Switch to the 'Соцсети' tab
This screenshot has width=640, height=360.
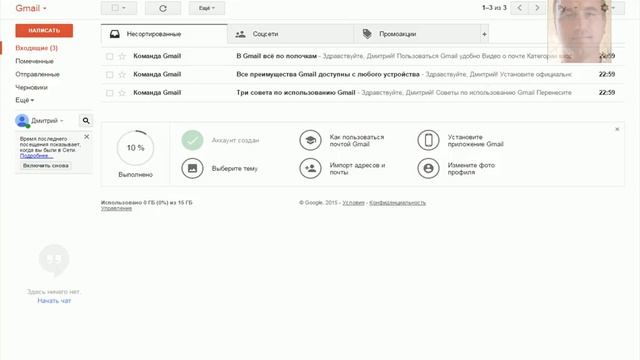(291, 34)
